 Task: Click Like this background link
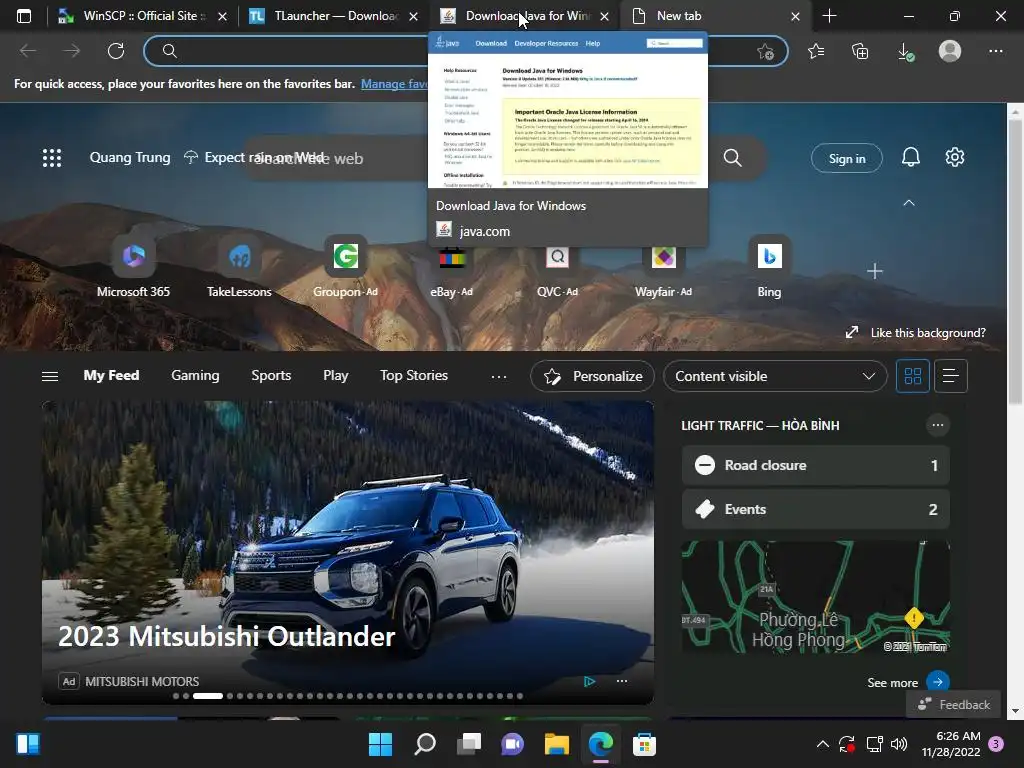(916, 333)
